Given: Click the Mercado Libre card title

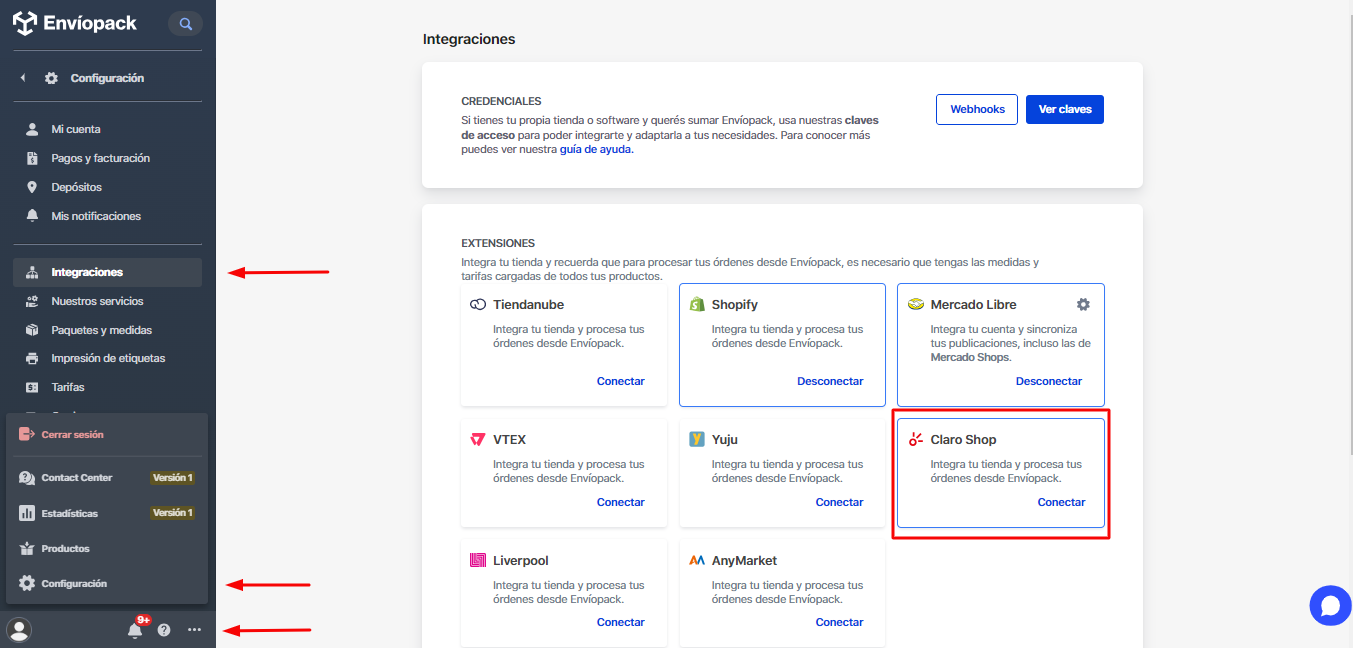Looking at the screenshot, I should coord(974,304).
